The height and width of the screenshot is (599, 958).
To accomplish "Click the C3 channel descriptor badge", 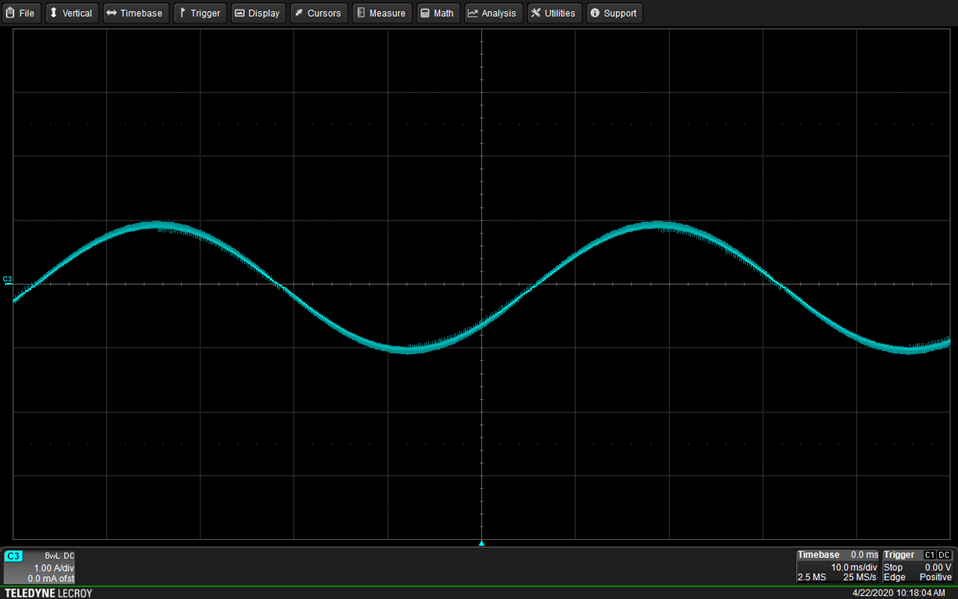I will coord(14,555).
